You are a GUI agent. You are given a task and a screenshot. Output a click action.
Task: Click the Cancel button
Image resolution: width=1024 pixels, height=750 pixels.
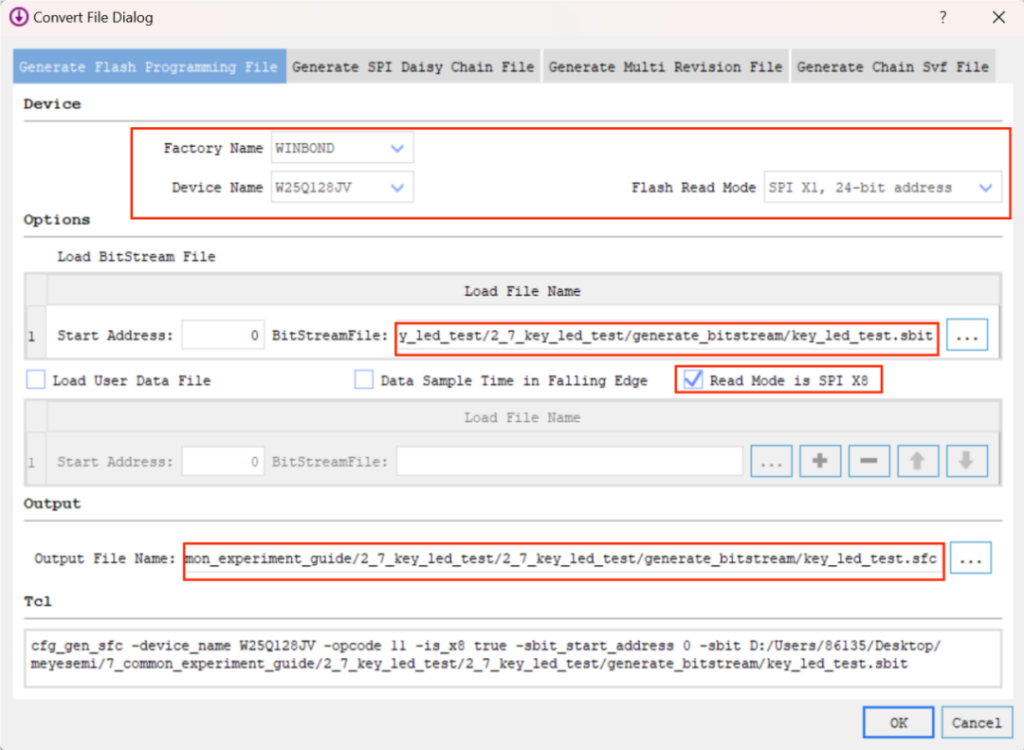[976, 722]
